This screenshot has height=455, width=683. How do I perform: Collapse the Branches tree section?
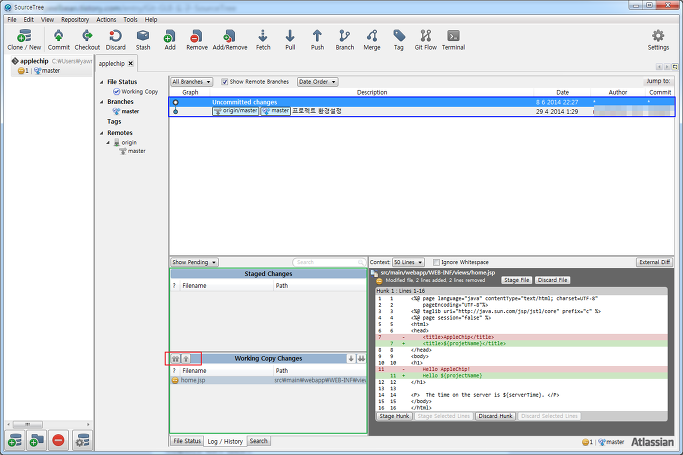point(102,102)
